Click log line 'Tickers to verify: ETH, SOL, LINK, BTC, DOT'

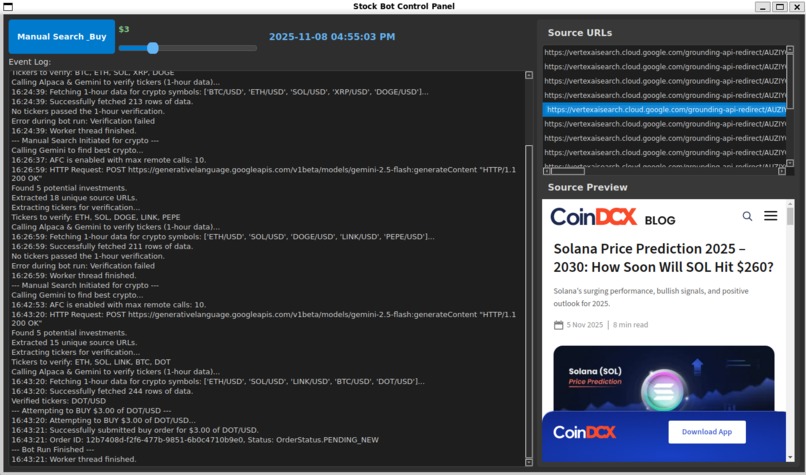coord(91,362)
